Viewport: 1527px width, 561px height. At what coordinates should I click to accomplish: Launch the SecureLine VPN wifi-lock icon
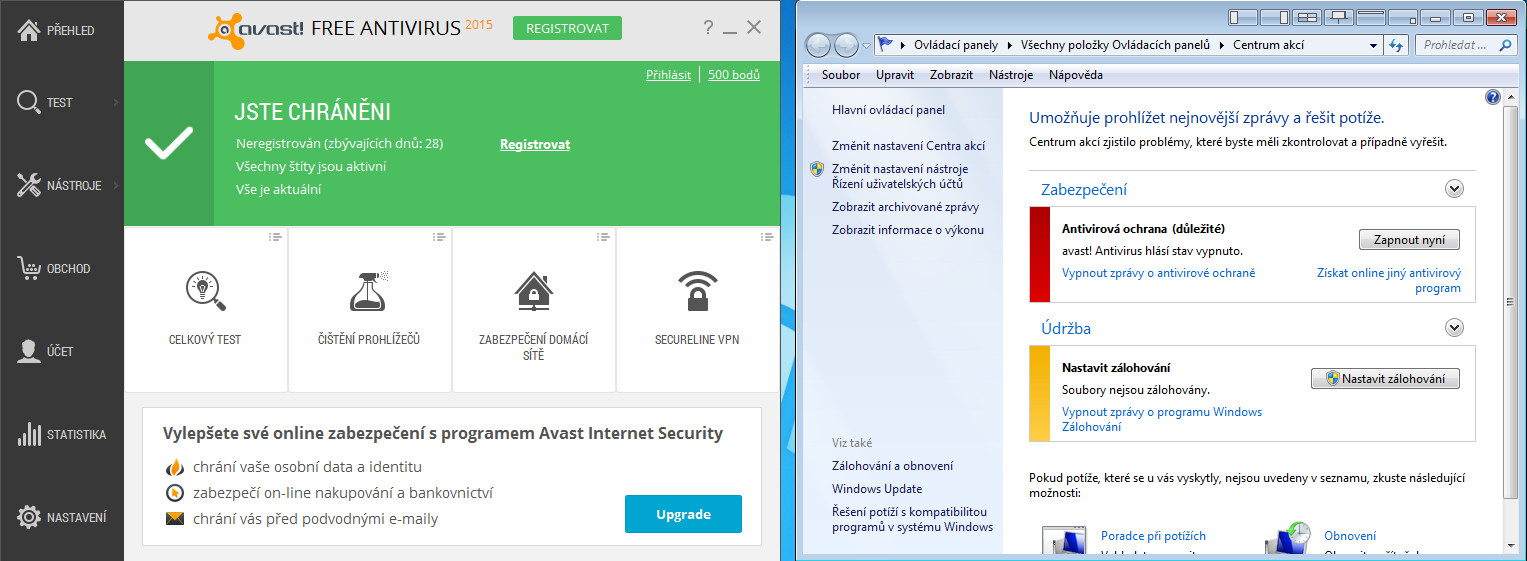[697, 290]
